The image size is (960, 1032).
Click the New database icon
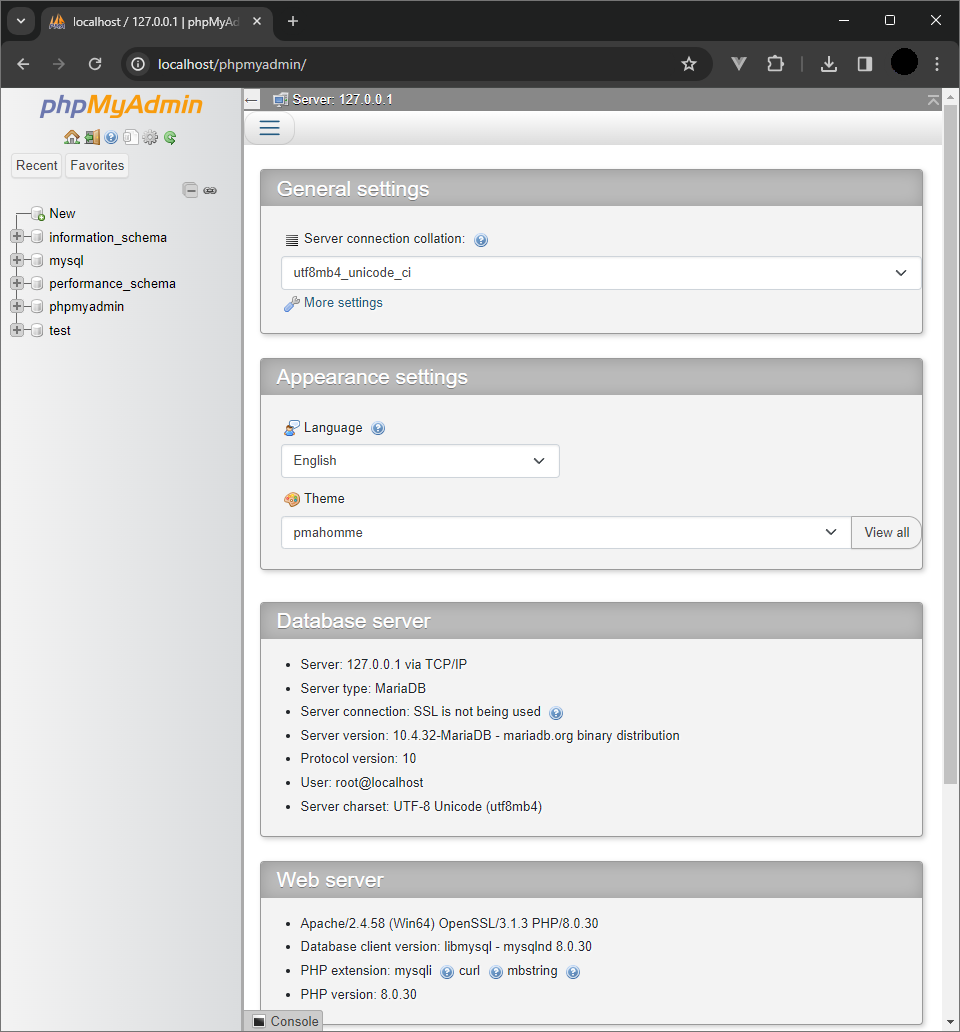(x=38, y=213)
